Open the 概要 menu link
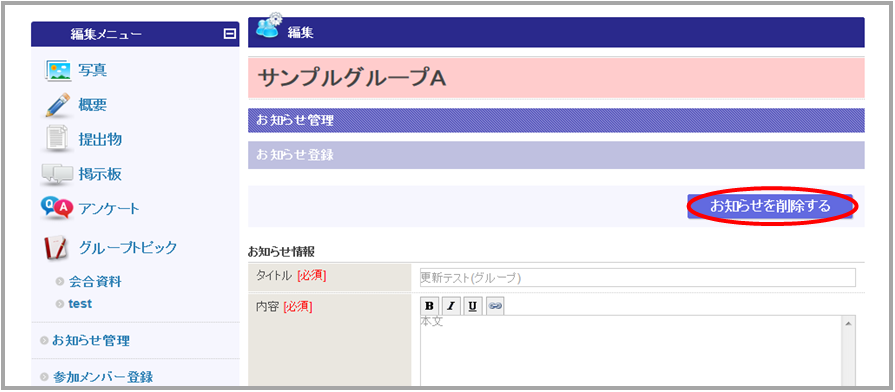 pyautogui.click(x=92, y=105)
